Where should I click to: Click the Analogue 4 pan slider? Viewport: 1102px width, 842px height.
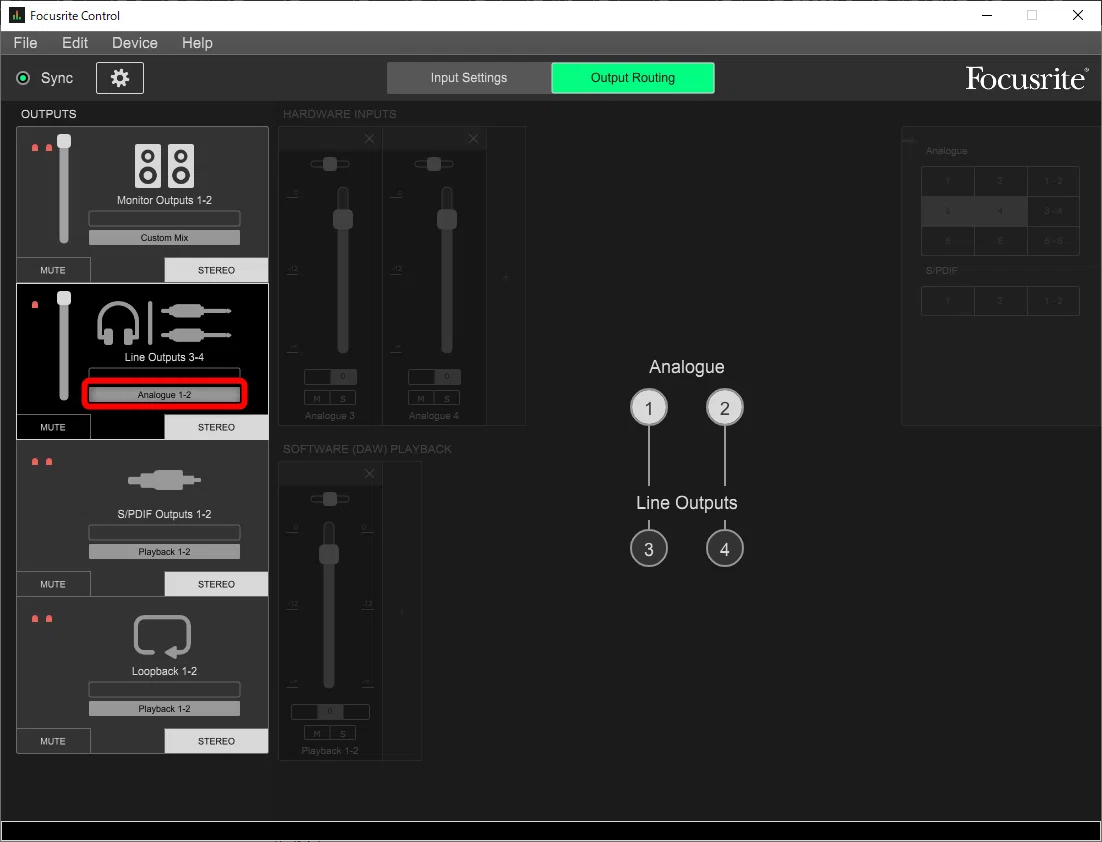pyautogui.click(x=434, y=164)
